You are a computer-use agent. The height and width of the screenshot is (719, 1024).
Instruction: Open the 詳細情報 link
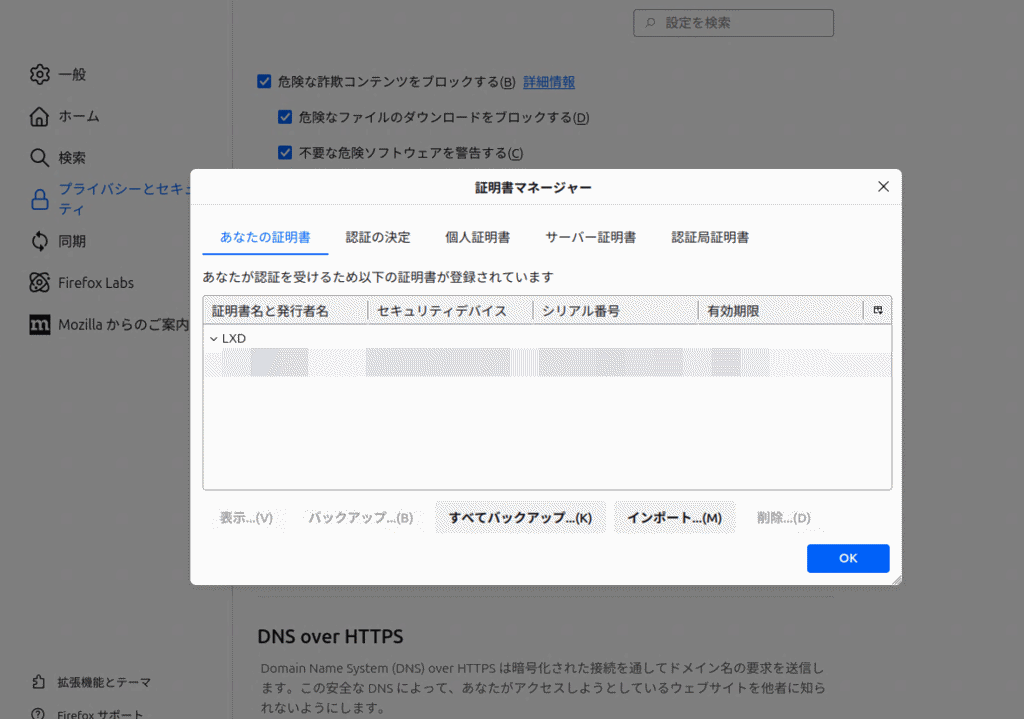coord(548,82)
